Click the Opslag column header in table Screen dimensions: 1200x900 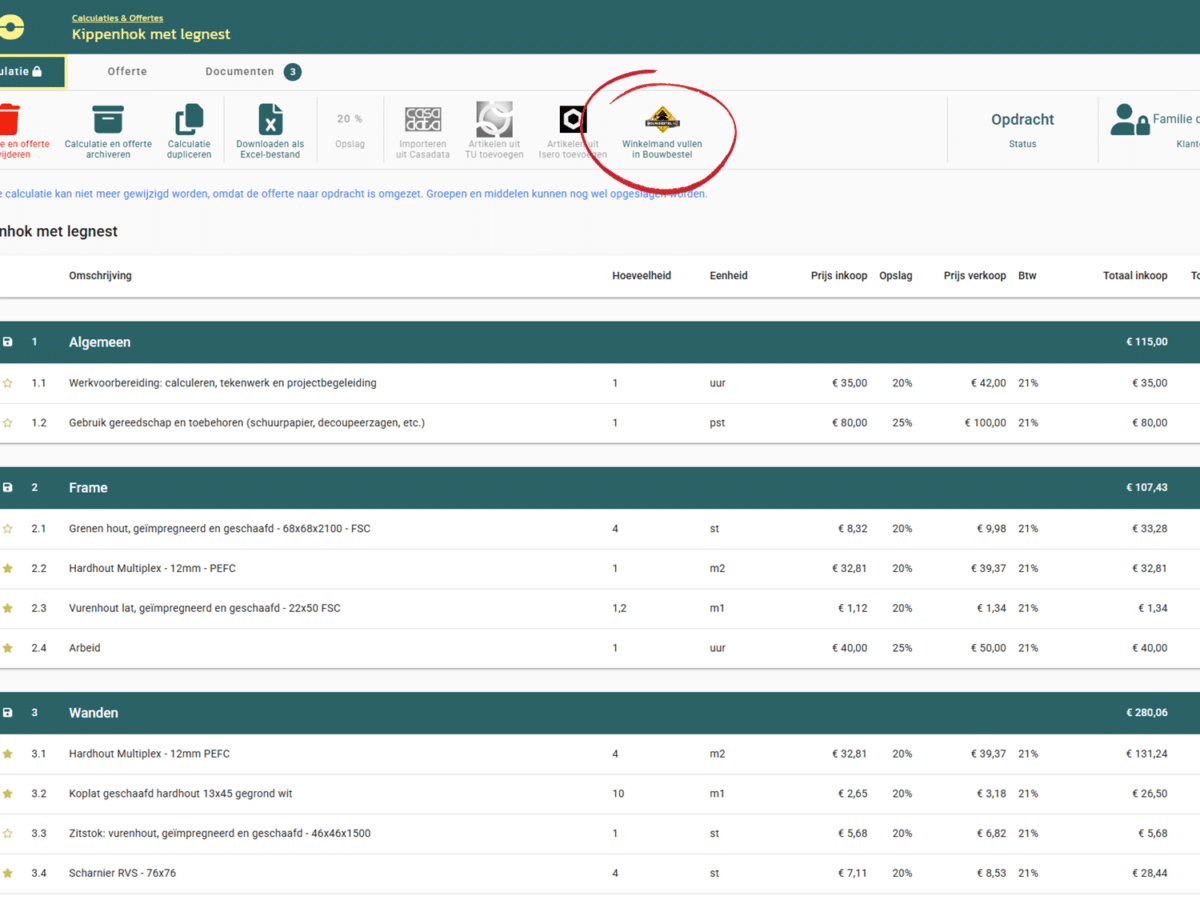pyautogui.click(x=896, y=276)
